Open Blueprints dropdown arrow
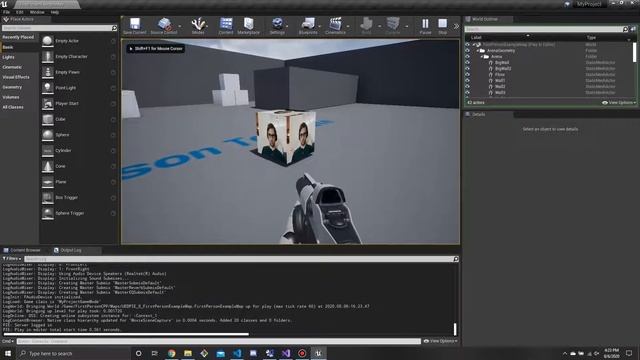 point(320,27)
